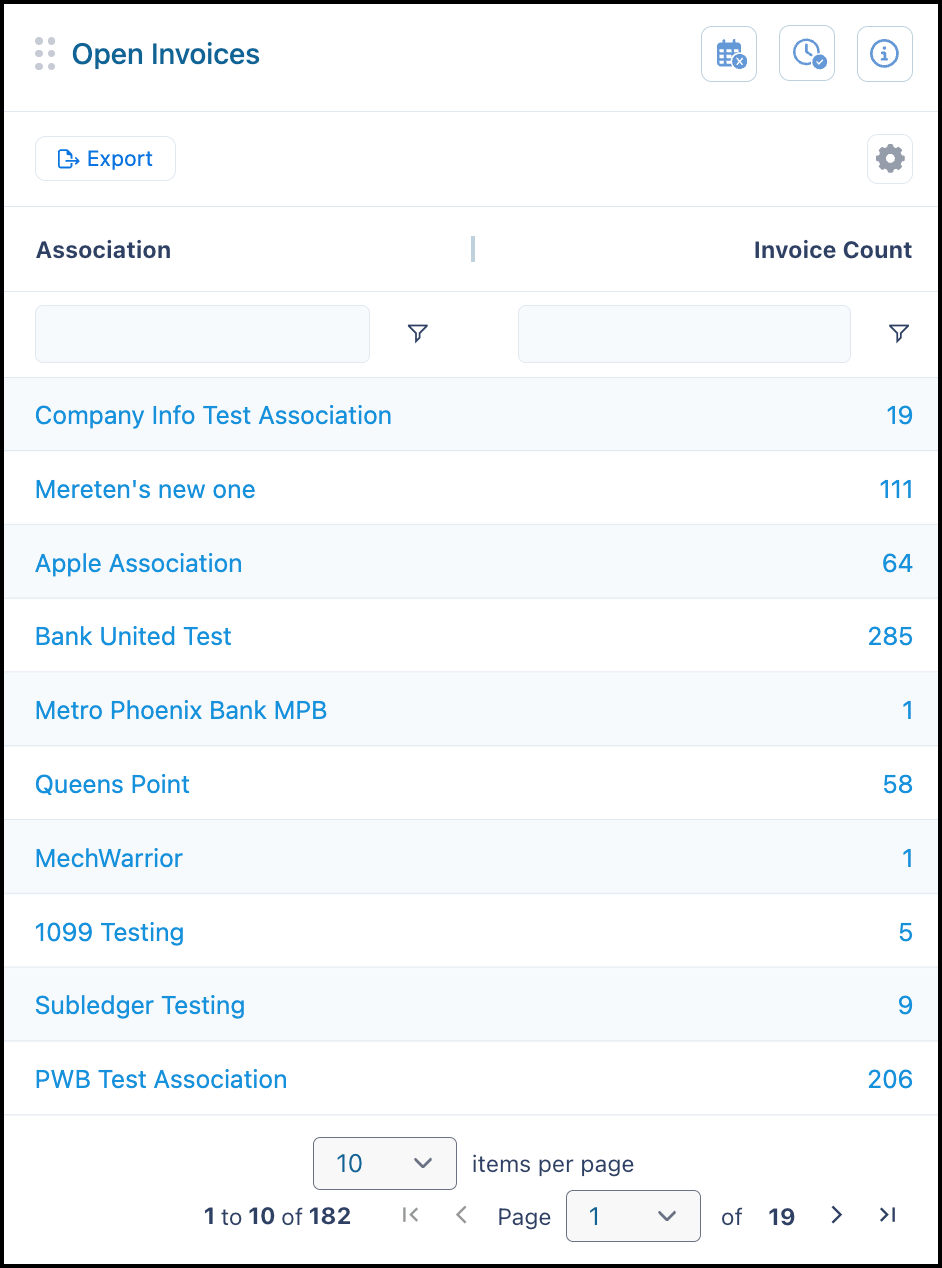Click the column resize divider beside Association
The width and height of the screenshot is (942, 1268).
tap(473, 249)
